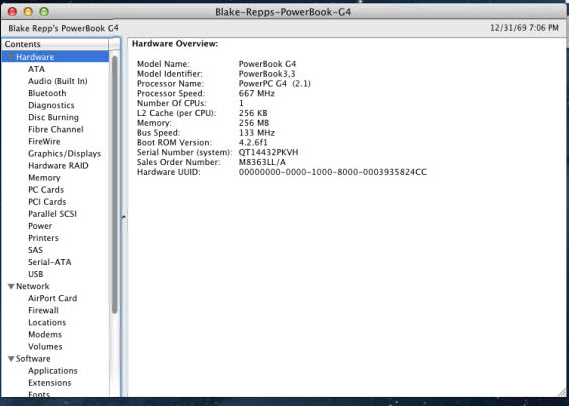This screenshot has height=406, width=569.
Task: Select ATA in the Contents list
Action: 36,69
